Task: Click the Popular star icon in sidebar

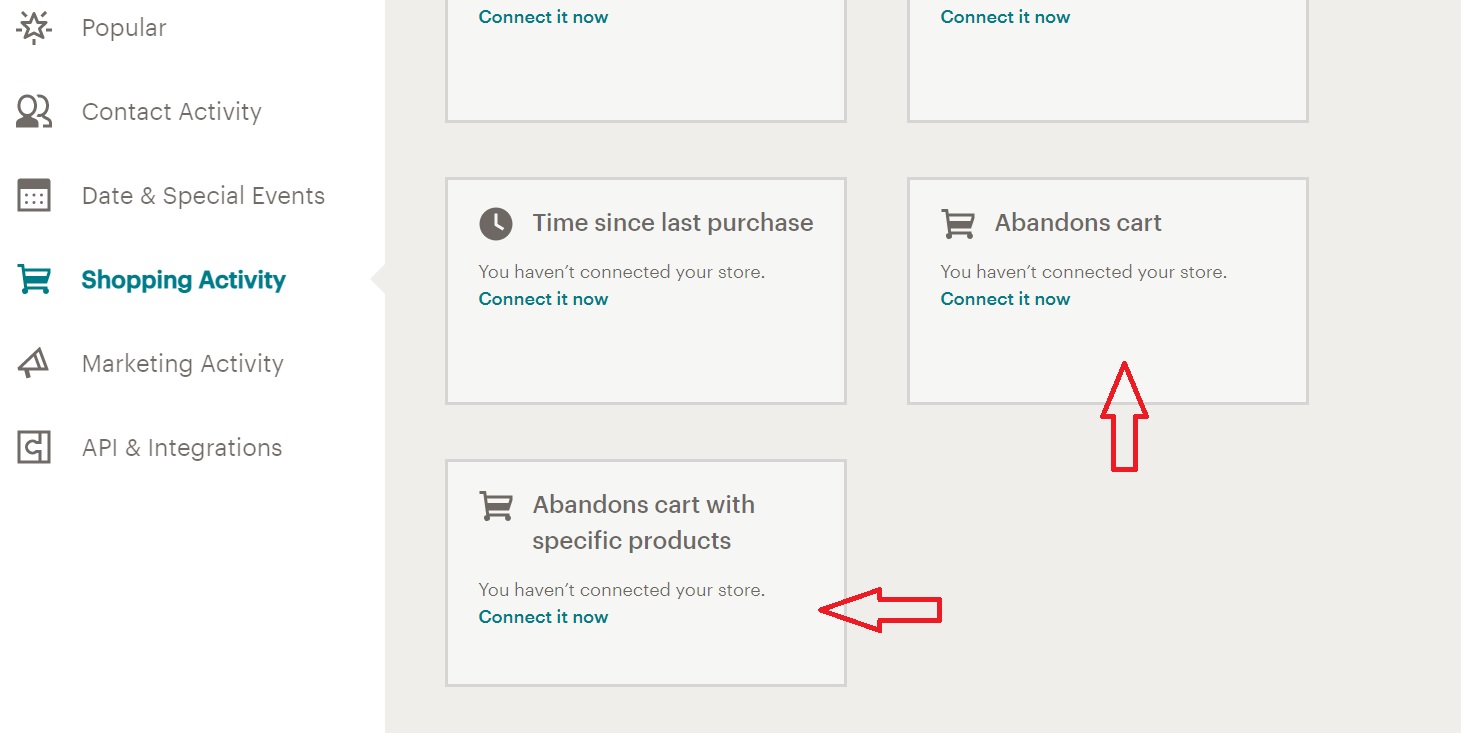Action: point(34,28)
